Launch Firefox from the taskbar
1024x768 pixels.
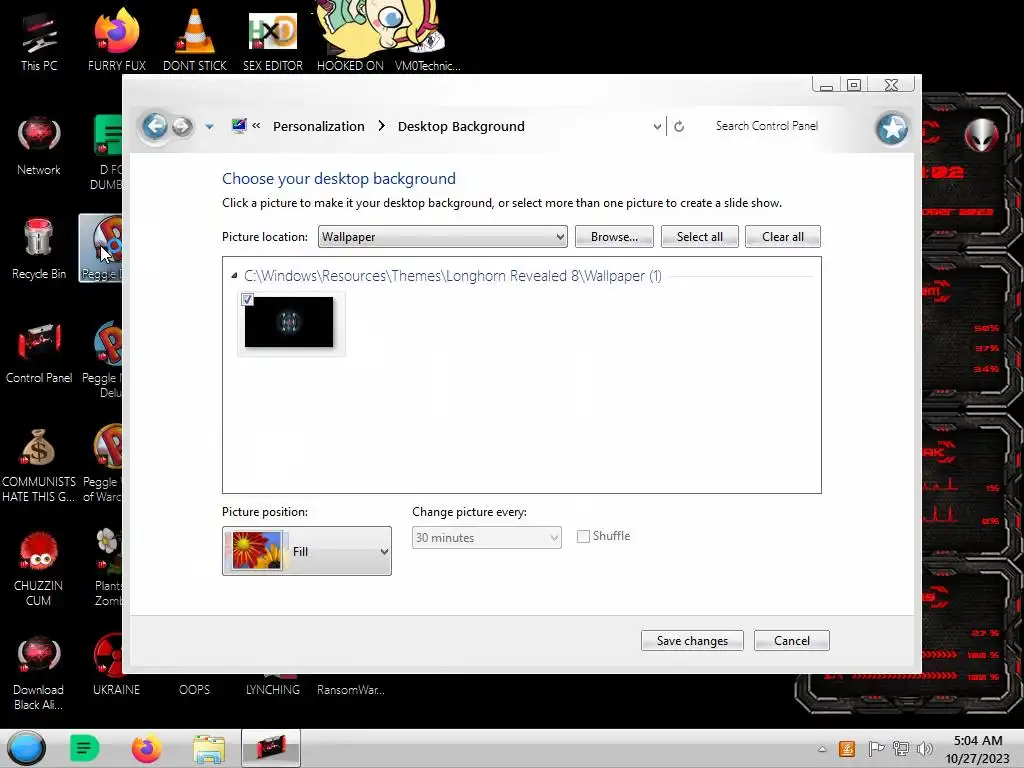pos(146,748)
